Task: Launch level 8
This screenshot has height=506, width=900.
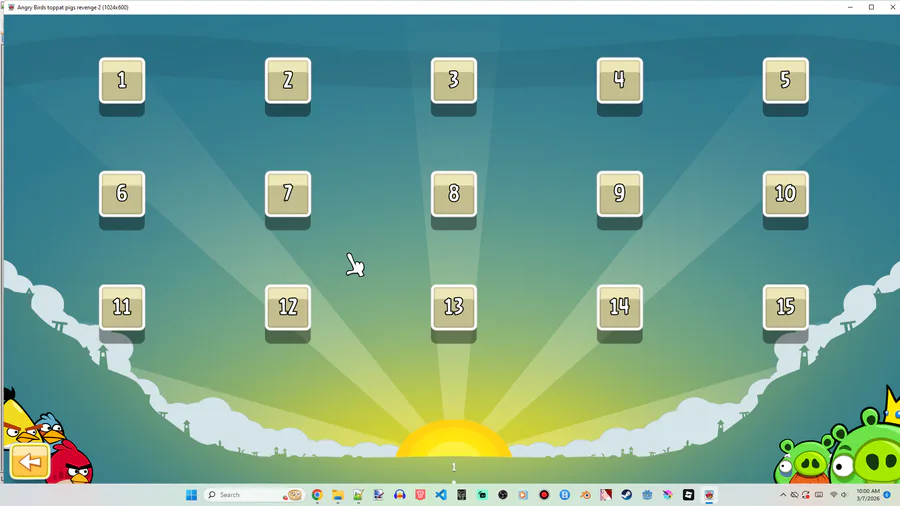Action: point(453,194)
